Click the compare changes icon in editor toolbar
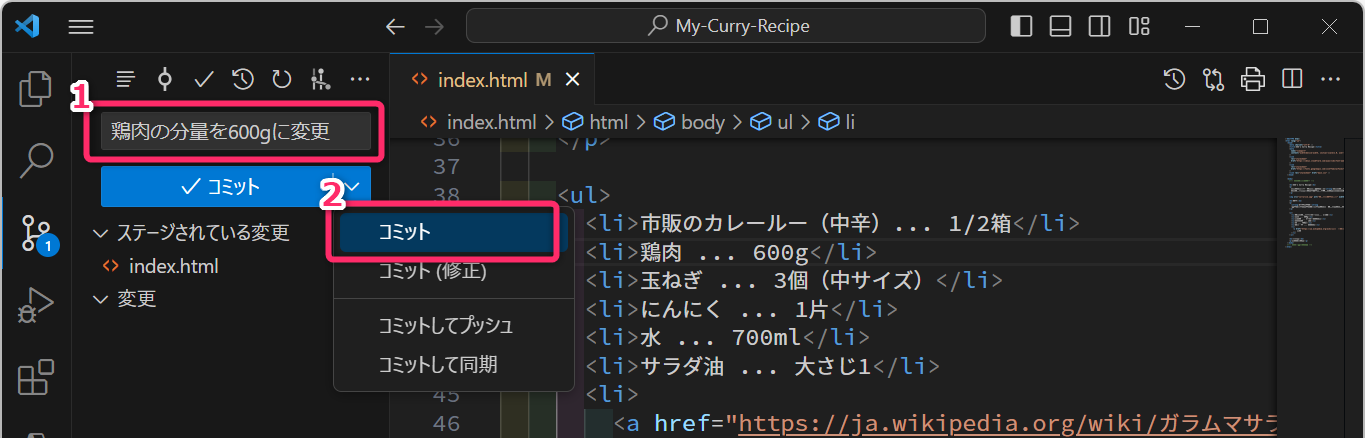1365x438 pixels. click(1214, 79)
